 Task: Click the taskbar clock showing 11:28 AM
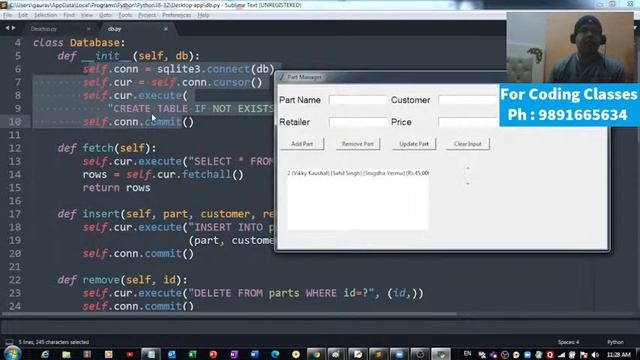(619, 355)
